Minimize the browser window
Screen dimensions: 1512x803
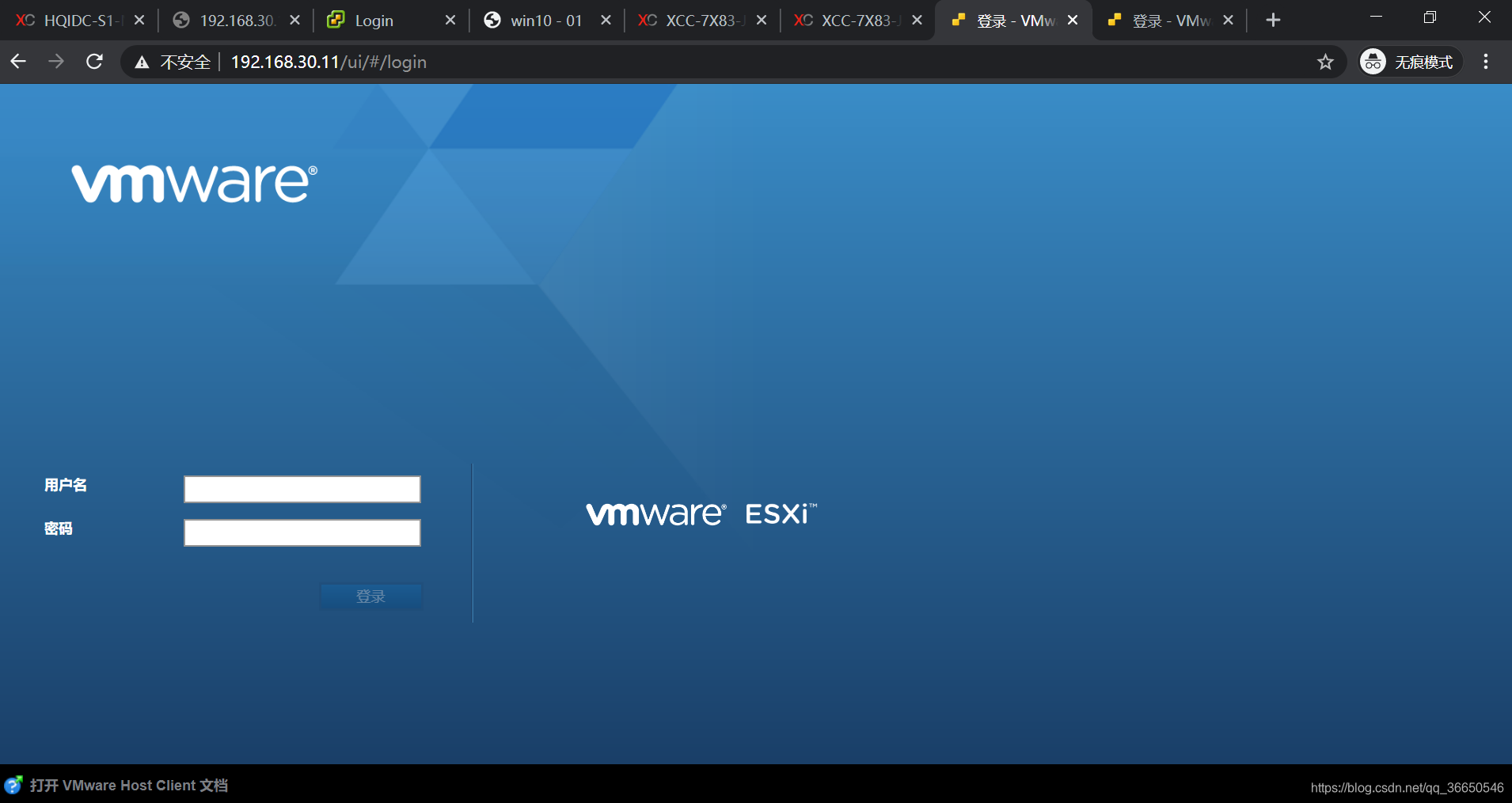coord(1377,17)
